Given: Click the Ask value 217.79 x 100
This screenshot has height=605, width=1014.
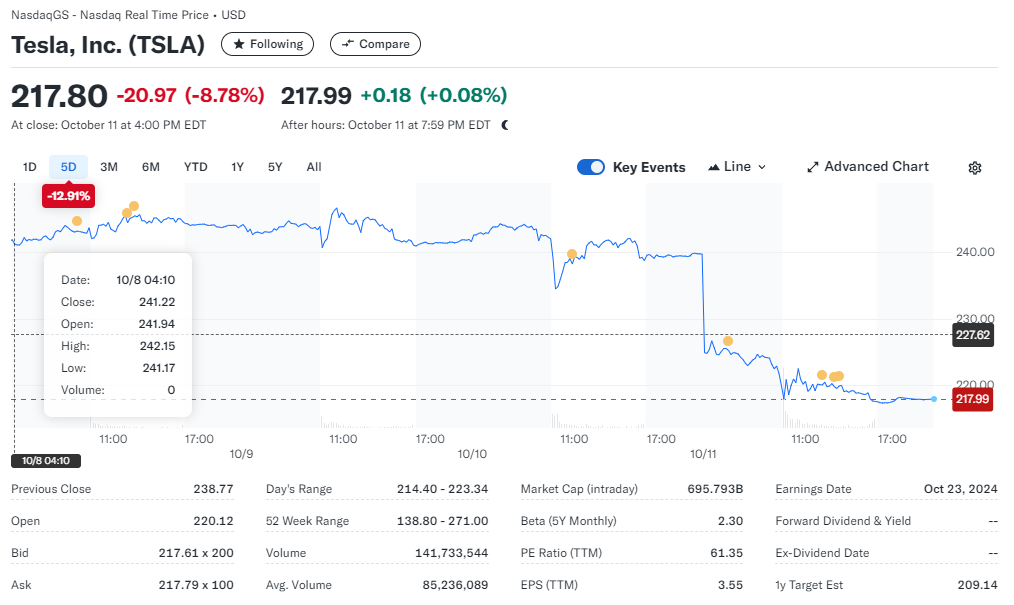Looking at the screenshot, I should pyautogui.click(x=196, y=585).
